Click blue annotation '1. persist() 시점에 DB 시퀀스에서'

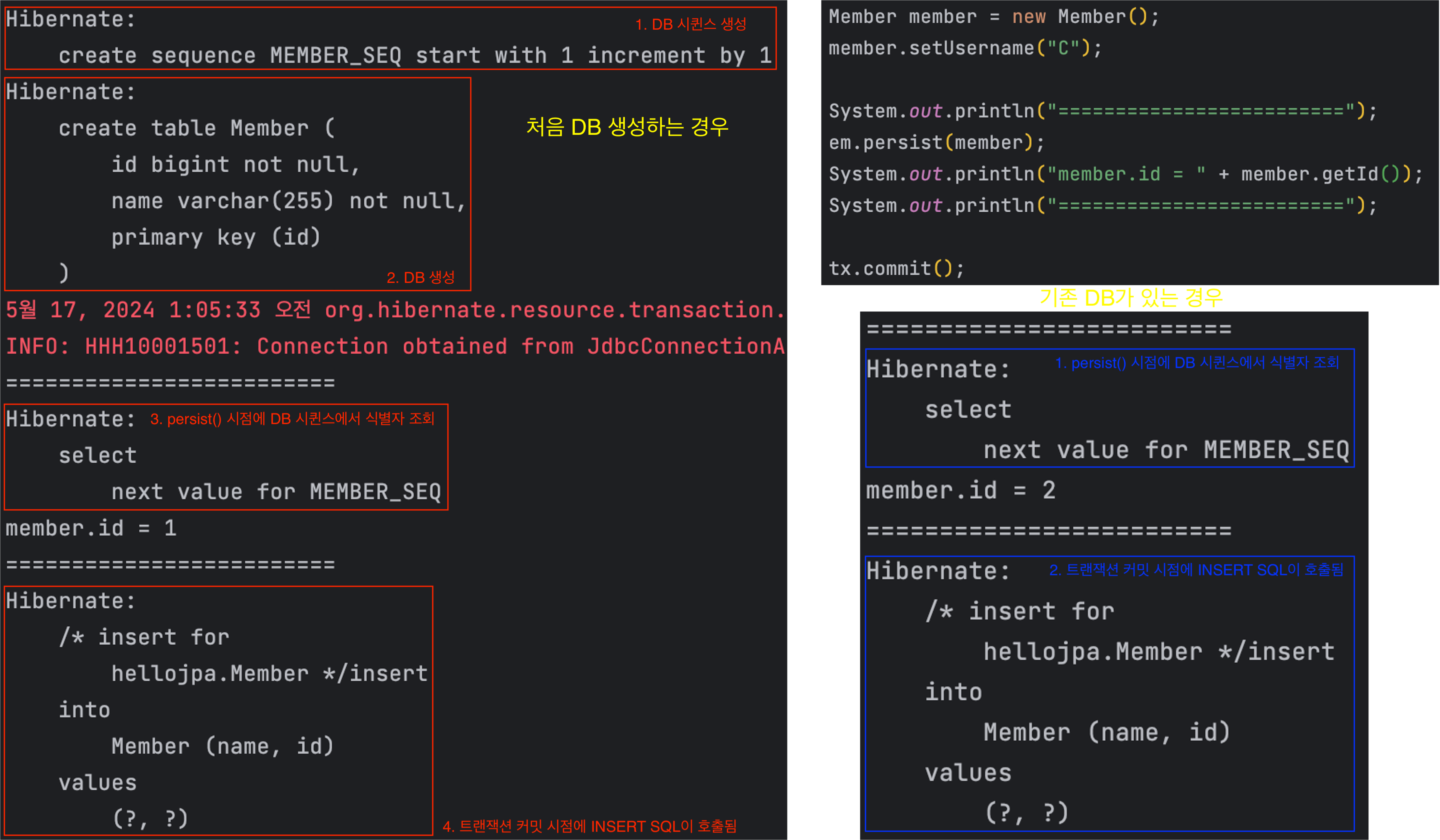pos(1197,363)
